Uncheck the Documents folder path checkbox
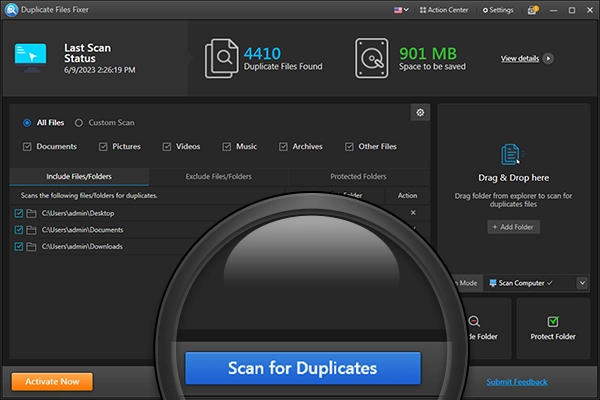 [x=18, y=230]
